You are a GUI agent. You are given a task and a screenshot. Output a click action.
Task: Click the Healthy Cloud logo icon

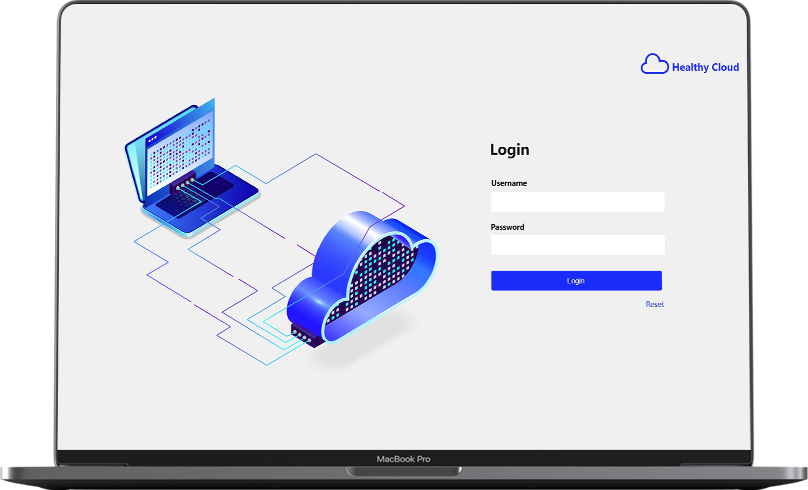coord(654,65)
